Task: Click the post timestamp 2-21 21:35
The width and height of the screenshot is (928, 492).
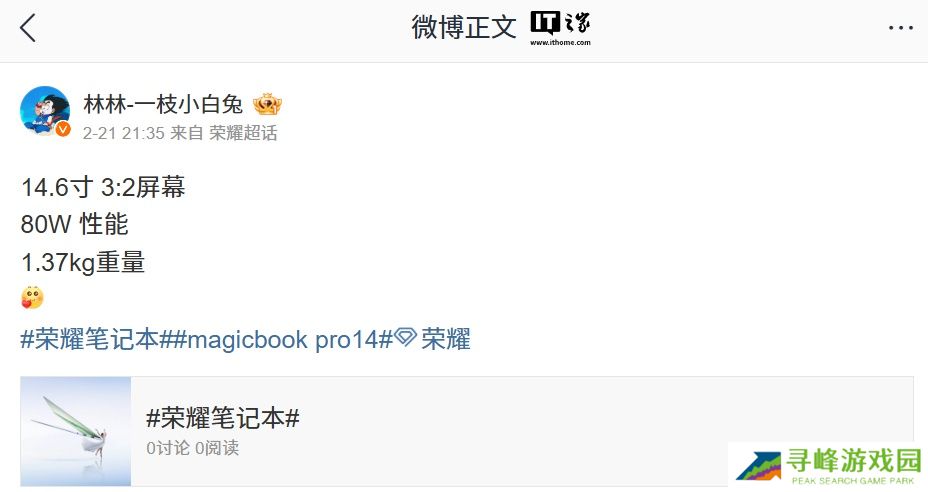Action: click(x=123, y=133)
